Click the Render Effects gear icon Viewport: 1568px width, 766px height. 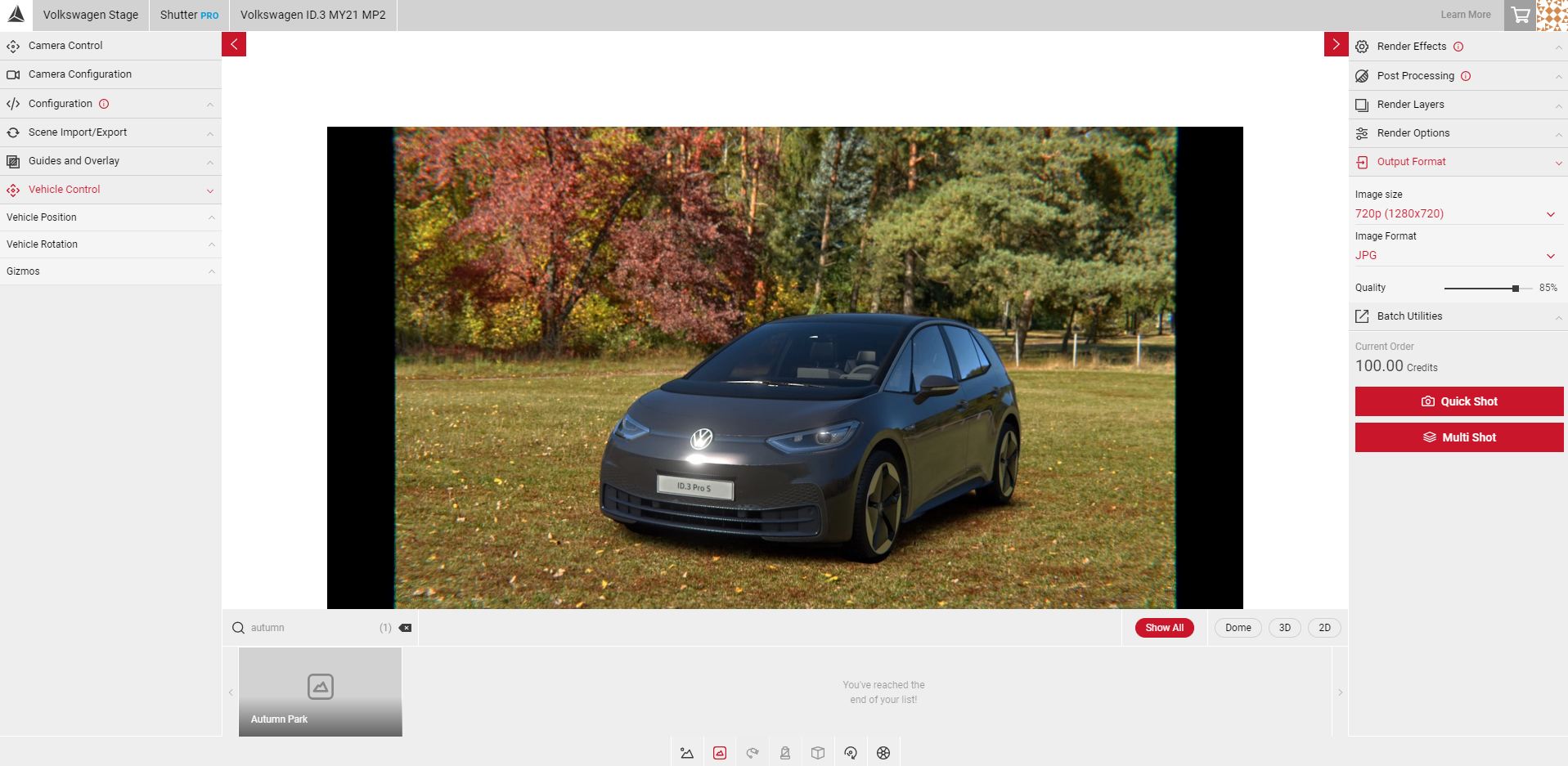click(x=1362, y=47)
